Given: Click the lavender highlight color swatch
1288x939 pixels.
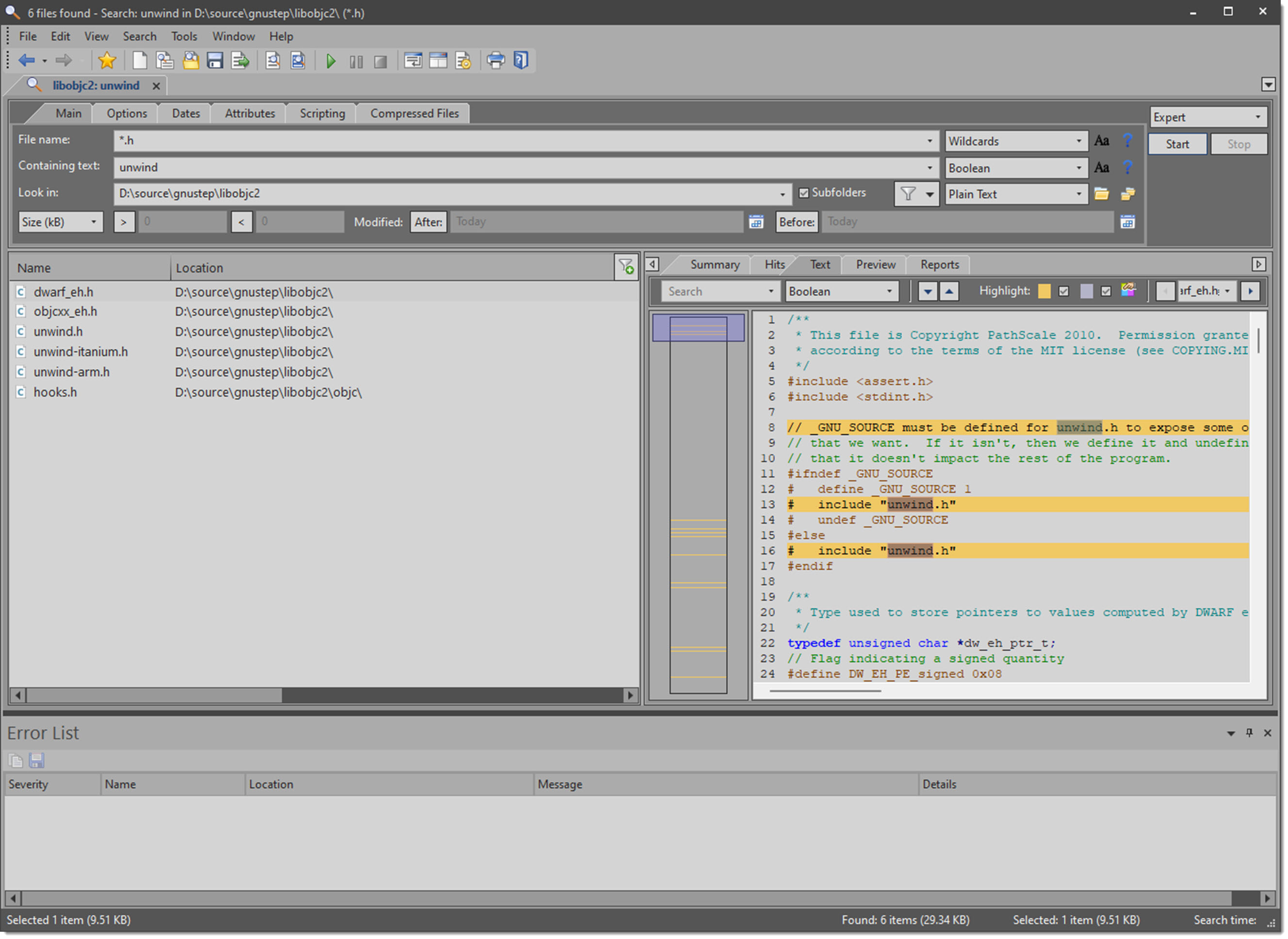Looking at the screenshot, I should (x=1086, y=292).
